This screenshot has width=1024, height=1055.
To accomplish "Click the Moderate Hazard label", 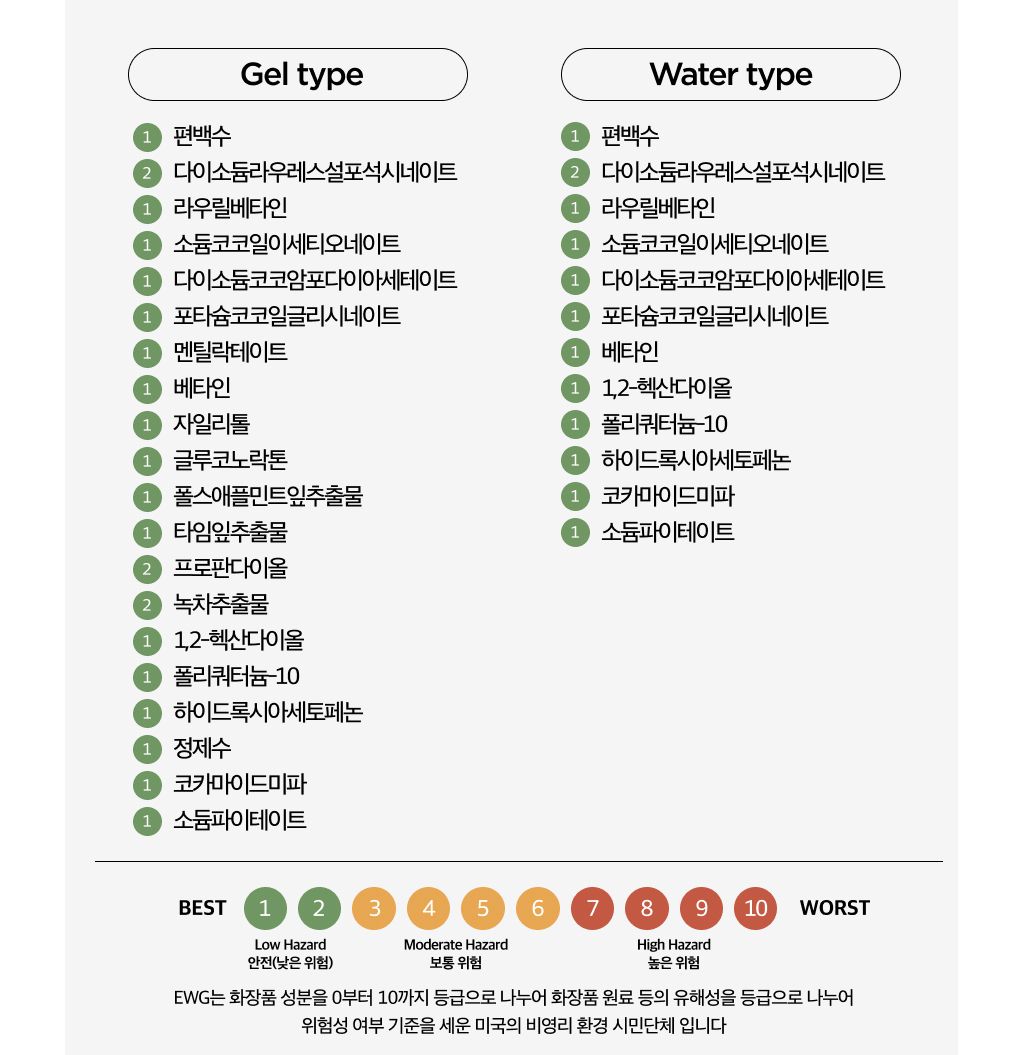I will click(x=455, y=945).
